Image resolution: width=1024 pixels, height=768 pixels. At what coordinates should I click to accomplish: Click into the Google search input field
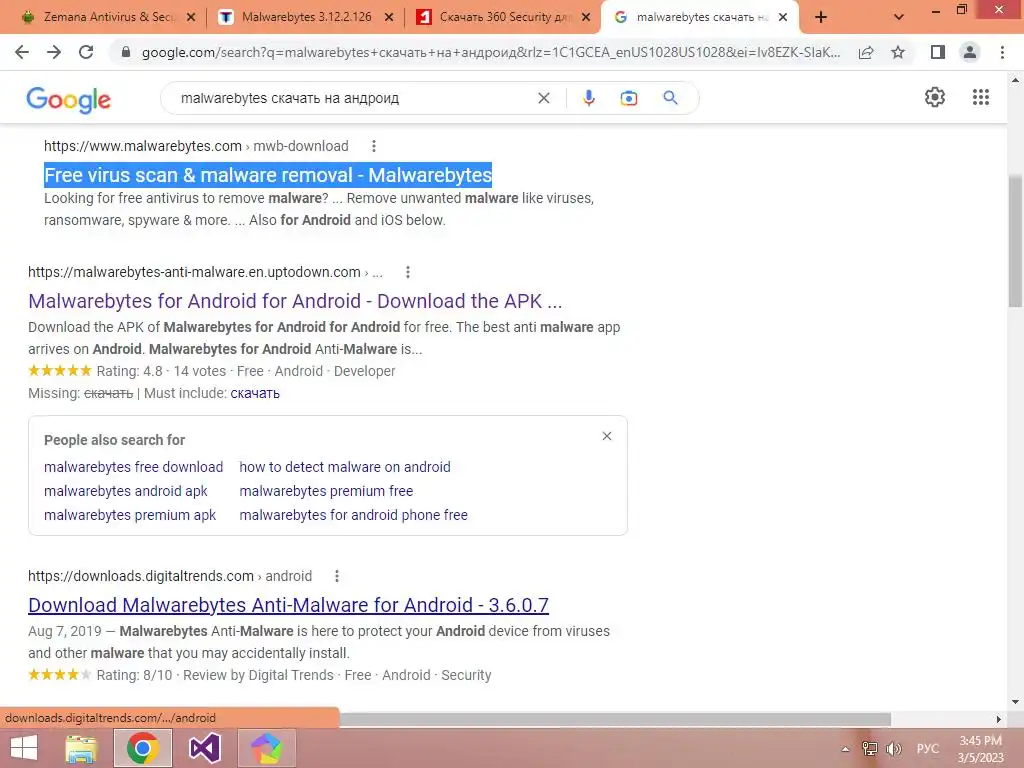pyautogui.click(x=353, y=98)
